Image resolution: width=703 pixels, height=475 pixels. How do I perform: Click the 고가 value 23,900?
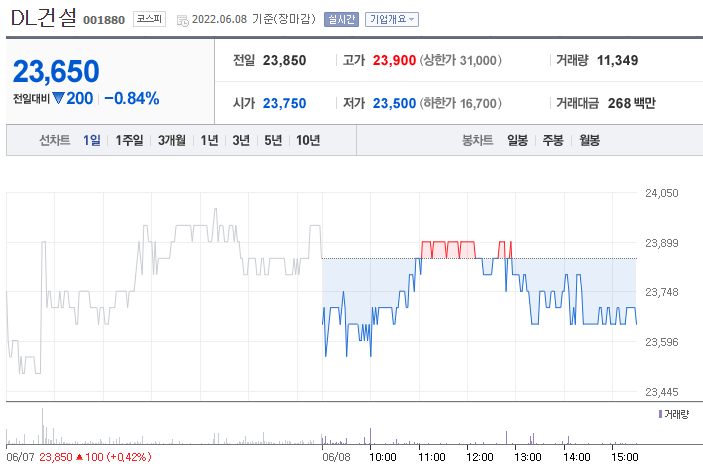394,61
